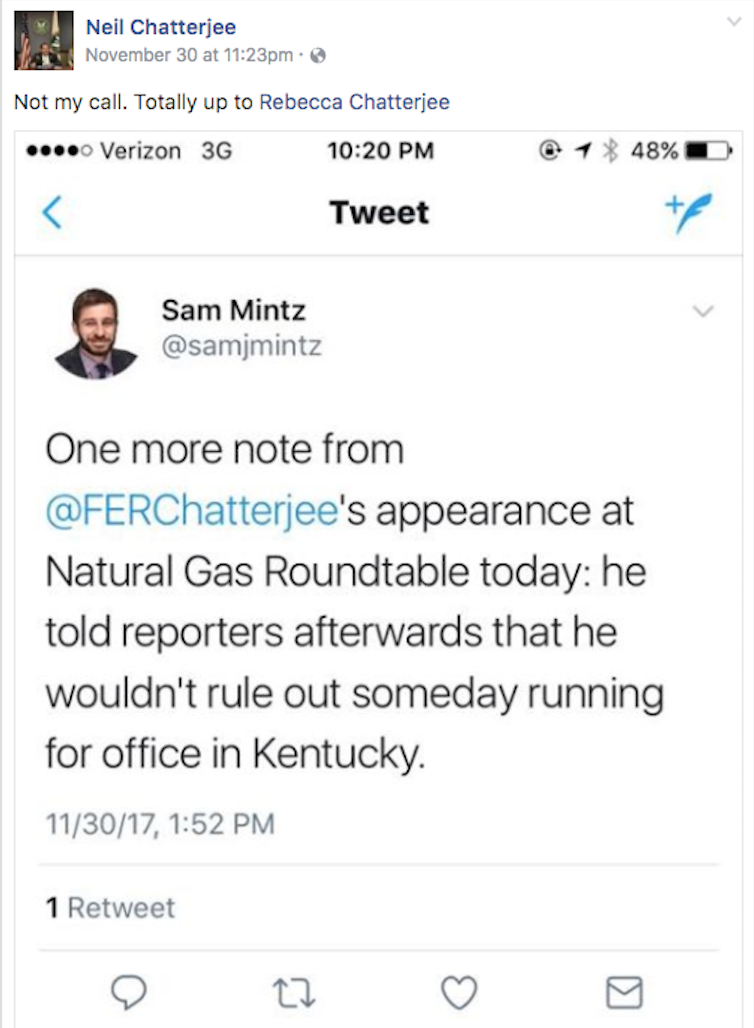The image size is (754, 1028).
Task: Click the Rebecca Chatterjee tagged link
Action: click(354, 102)
